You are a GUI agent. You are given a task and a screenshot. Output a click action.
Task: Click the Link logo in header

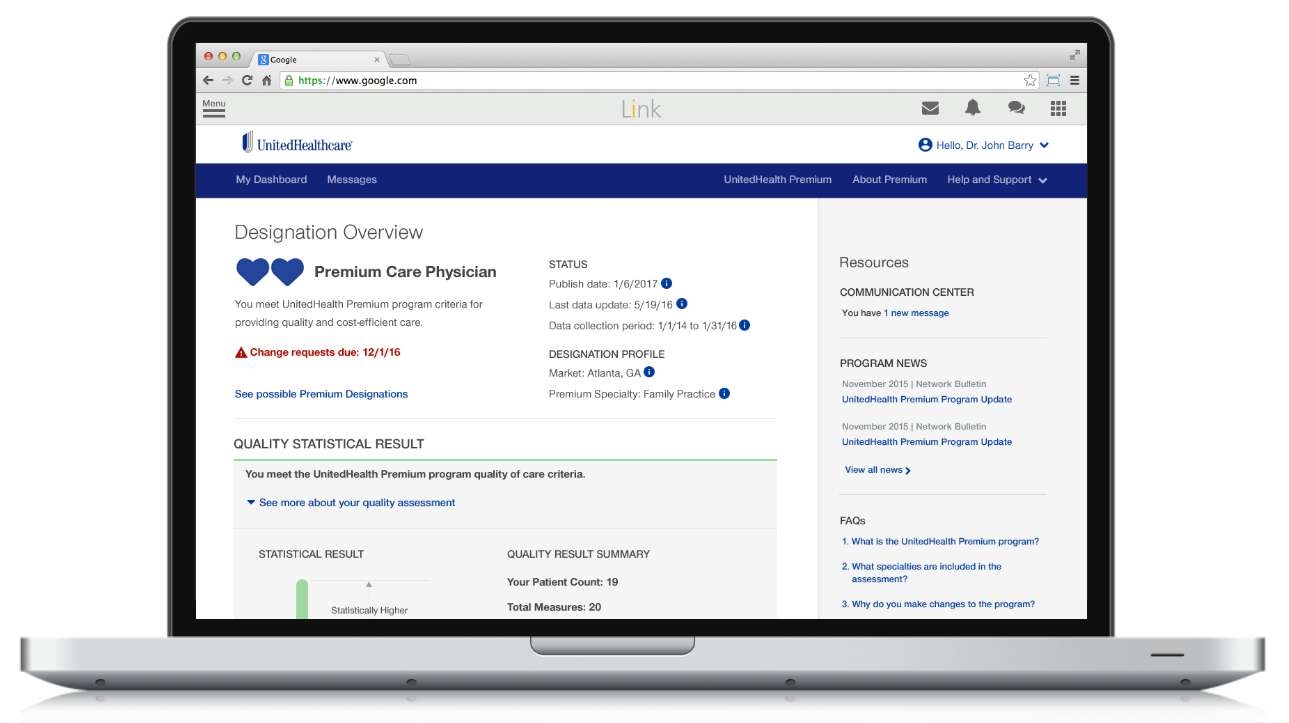641,109
